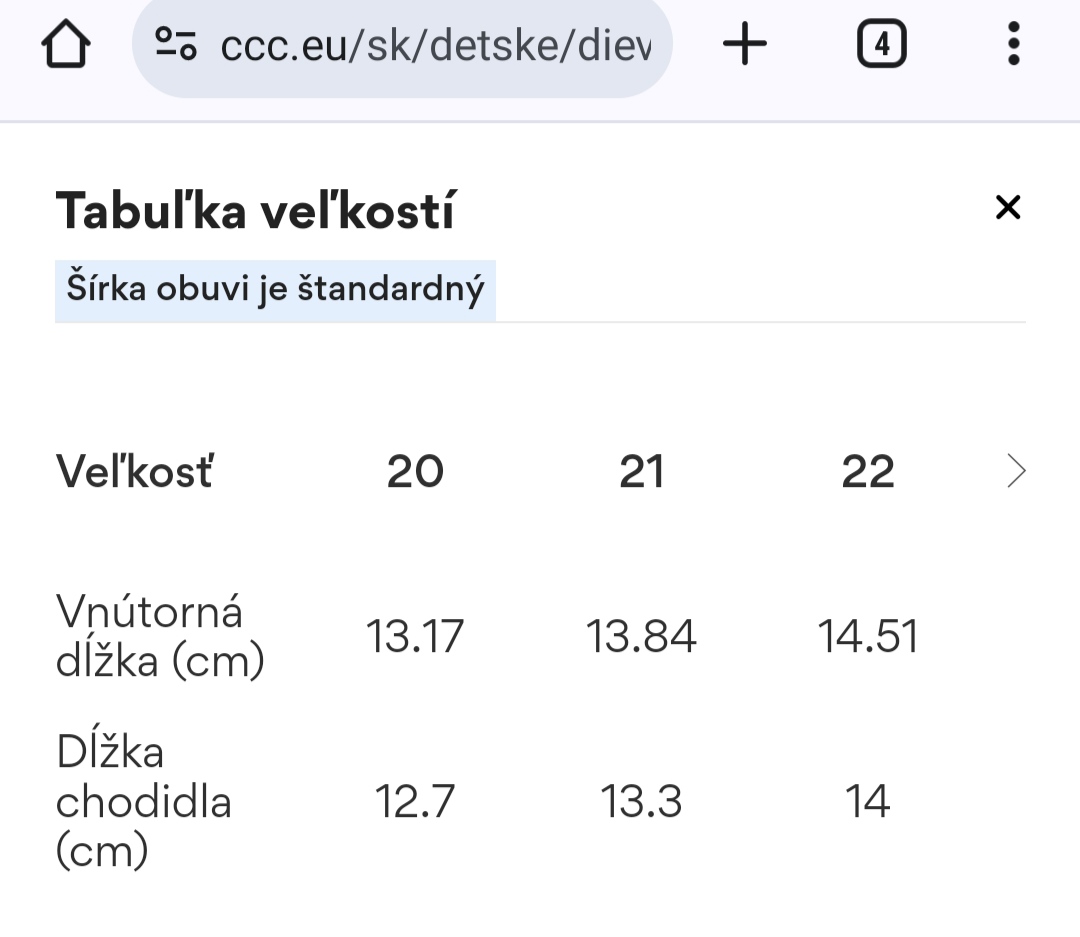Click the Dĺžka chodidla (cm) row label

point(143,802)
